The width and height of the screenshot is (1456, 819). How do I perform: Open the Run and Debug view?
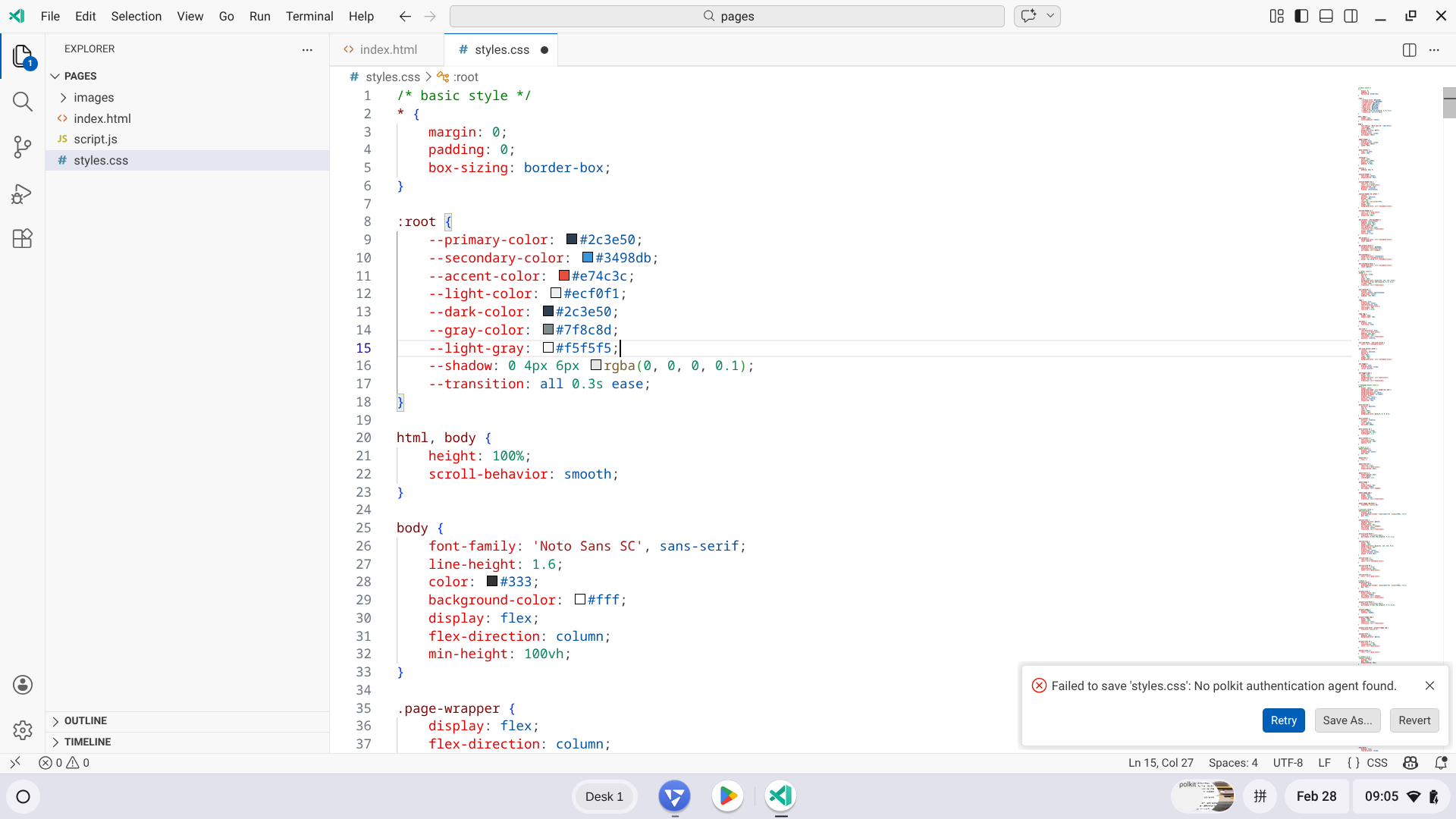(x=23, y=194)
